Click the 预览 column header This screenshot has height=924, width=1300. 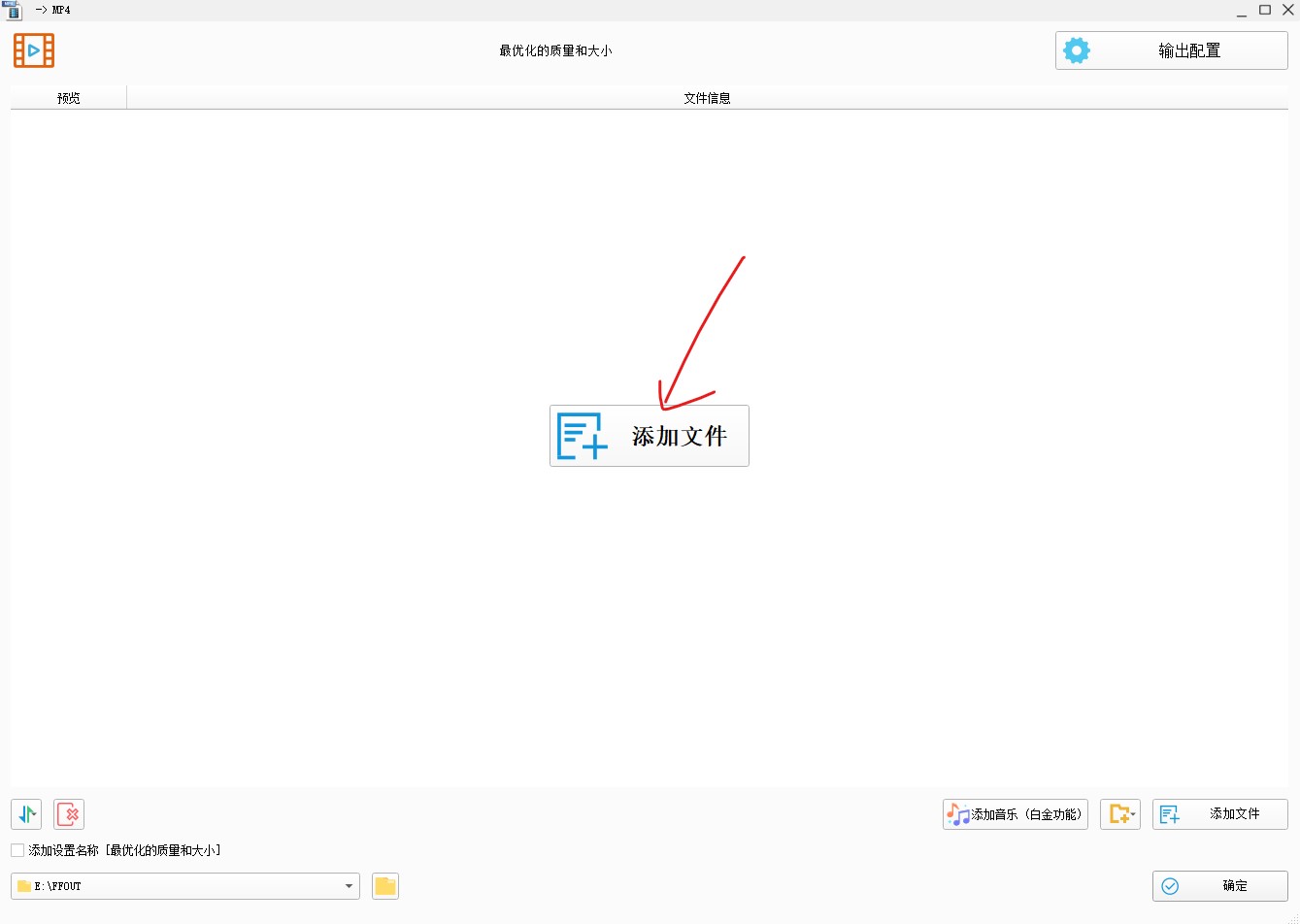(68, 98)
